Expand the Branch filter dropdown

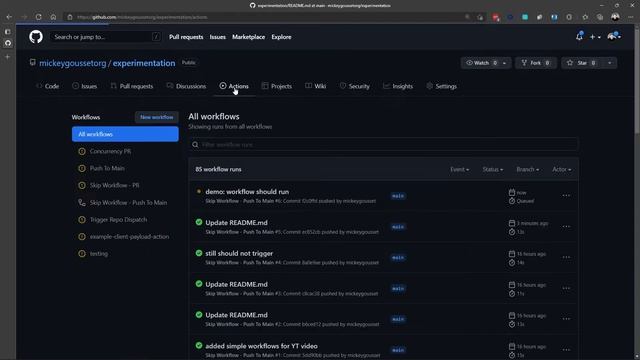pos(527,169)
